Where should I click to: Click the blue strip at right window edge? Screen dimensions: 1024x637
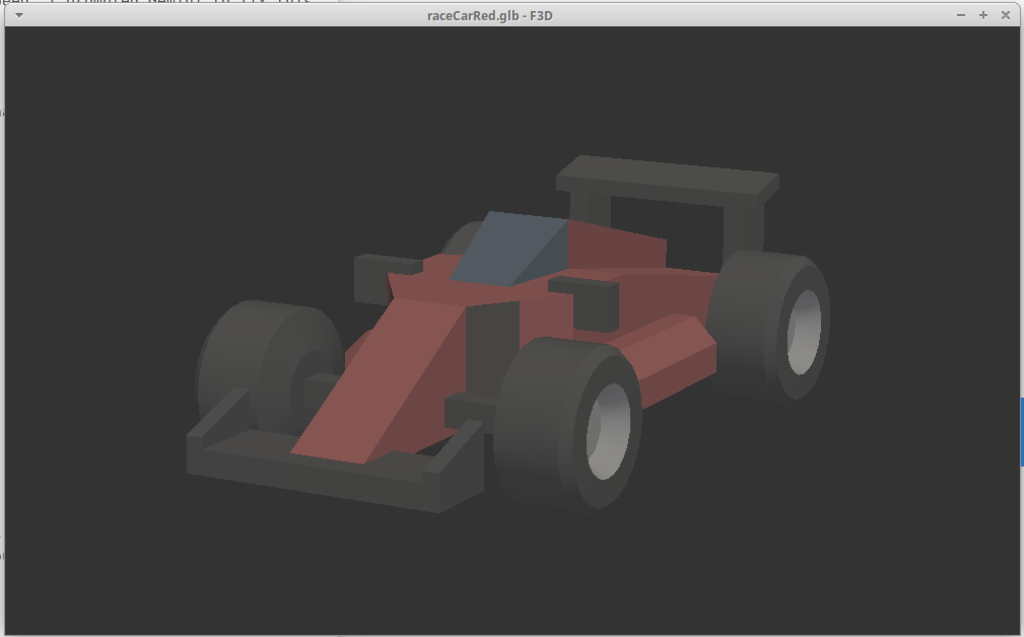[1021, 431]
